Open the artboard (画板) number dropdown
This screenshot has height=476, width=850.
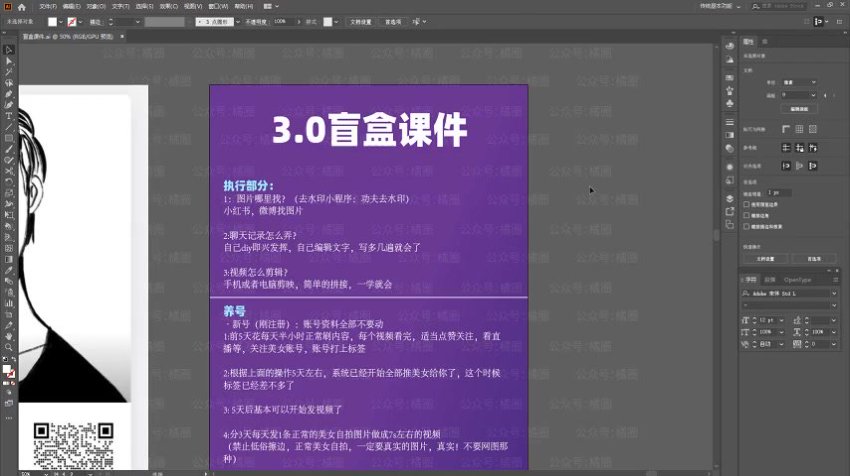798,94
